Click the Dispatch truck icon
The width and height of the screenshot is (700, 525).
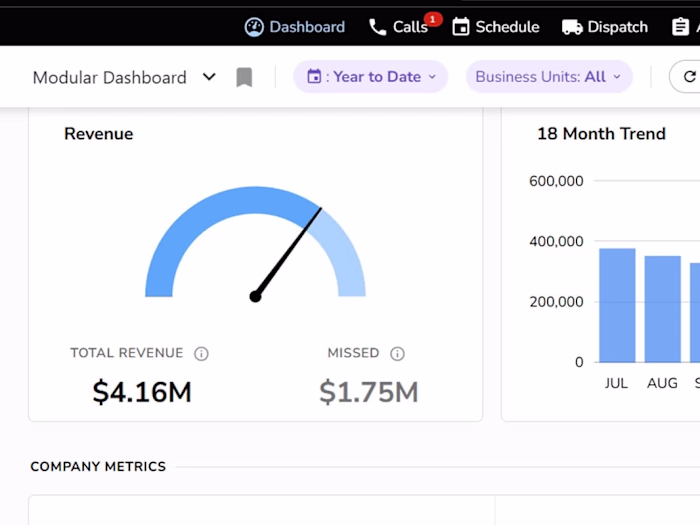[x=572, y=27]
